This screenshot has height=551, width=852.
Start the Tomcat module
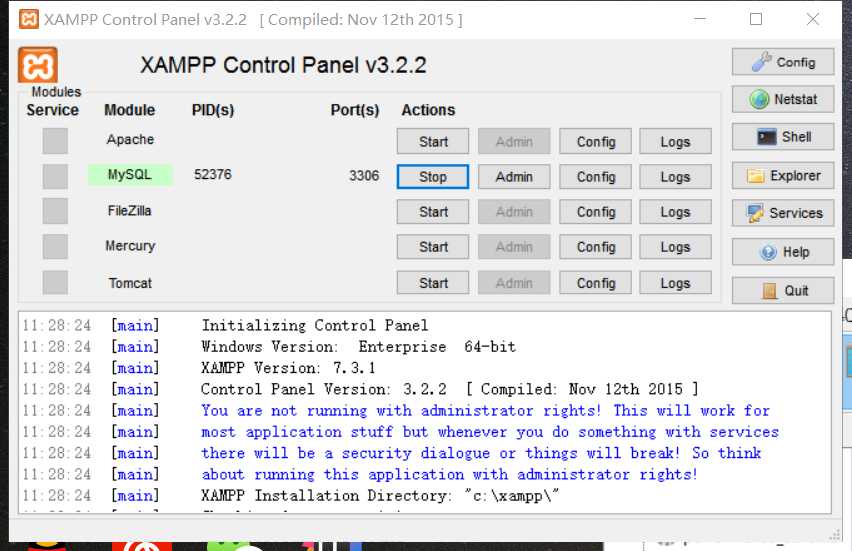(x=433, y=283)
